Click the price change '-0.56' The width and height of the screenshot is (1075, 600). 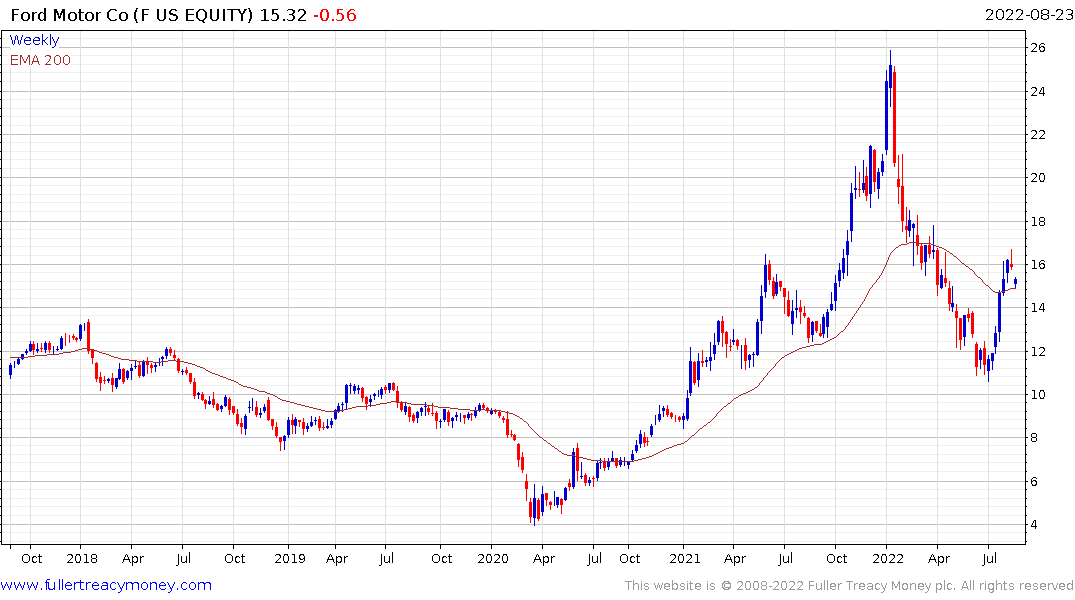click(x=335, y=15)
